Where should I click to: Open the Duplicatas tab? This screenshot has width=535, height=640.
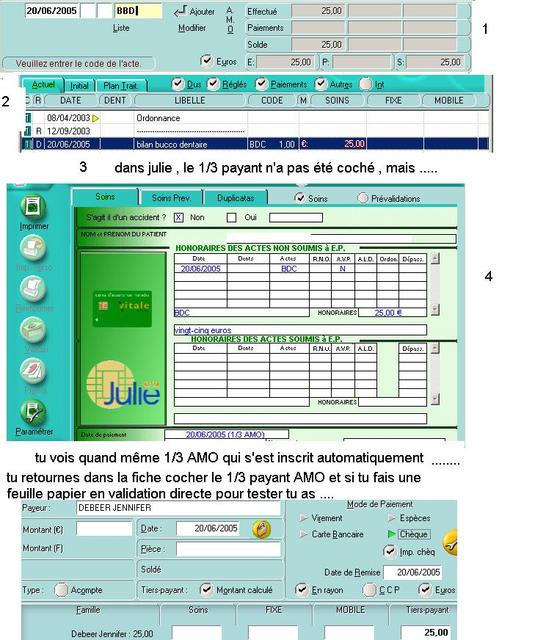click(235, 198)
